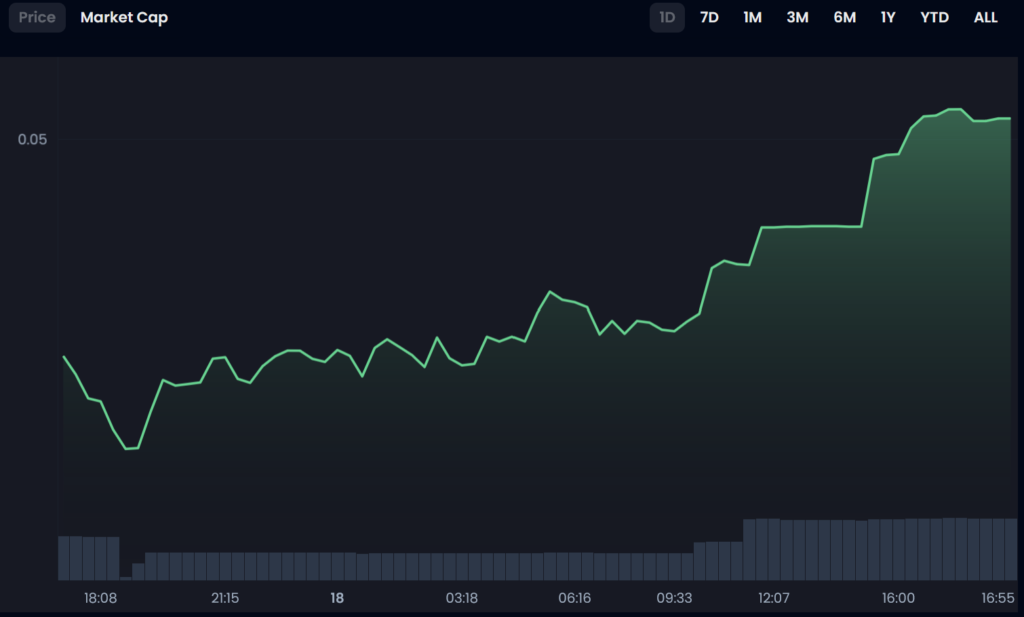Click the lowest dip on the price line
1024x617 pixels.
(x=127, y=449)
